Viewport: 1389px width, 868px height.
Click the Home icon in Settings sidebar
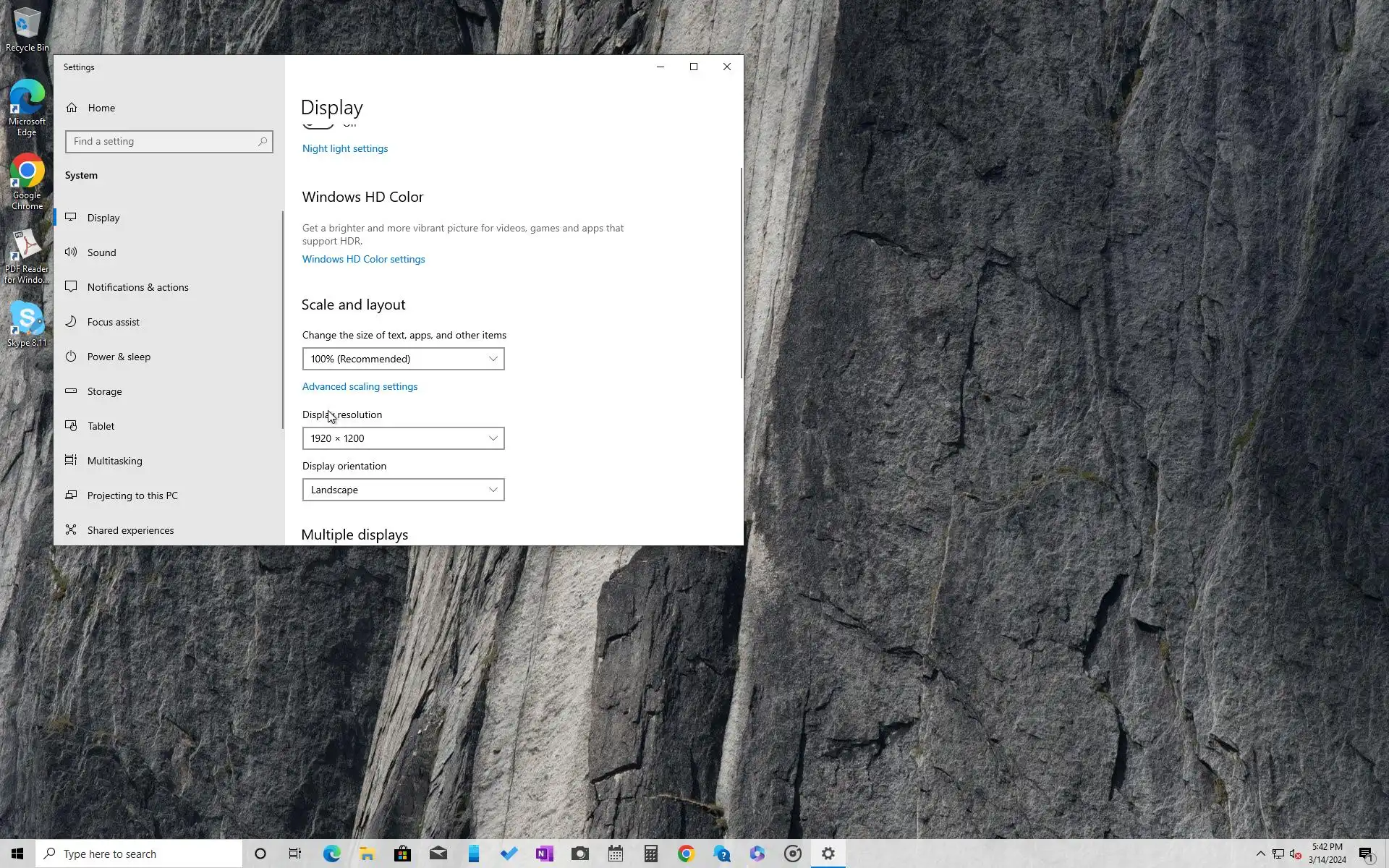point(72,108)
